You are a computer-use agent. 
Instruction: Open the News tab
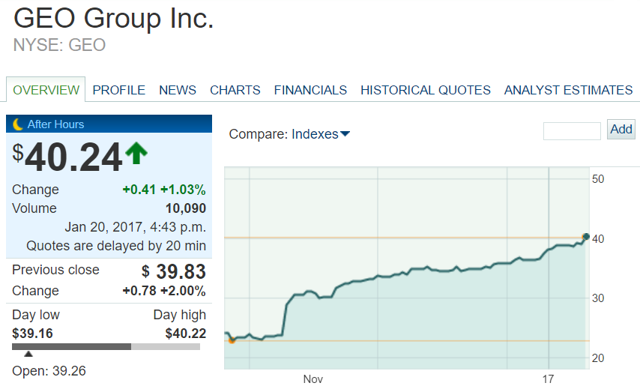tap(178, 90)
